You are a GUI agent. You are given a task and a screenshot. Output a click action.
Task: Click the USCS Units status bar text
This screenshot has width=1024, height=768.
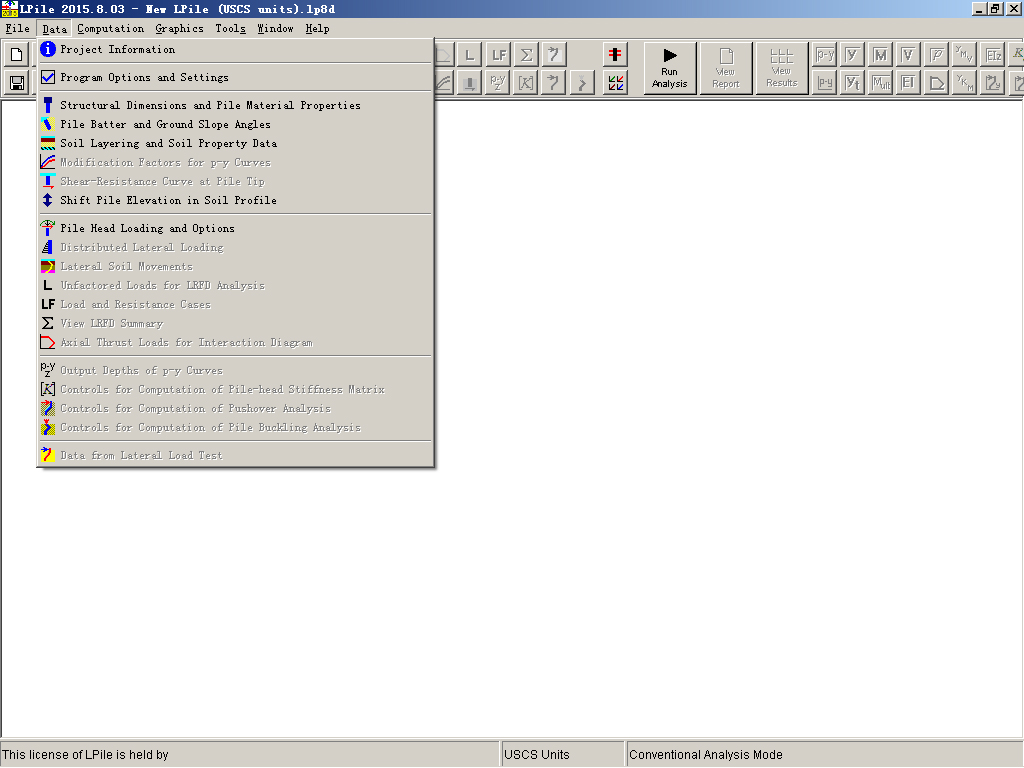point(537,755)
